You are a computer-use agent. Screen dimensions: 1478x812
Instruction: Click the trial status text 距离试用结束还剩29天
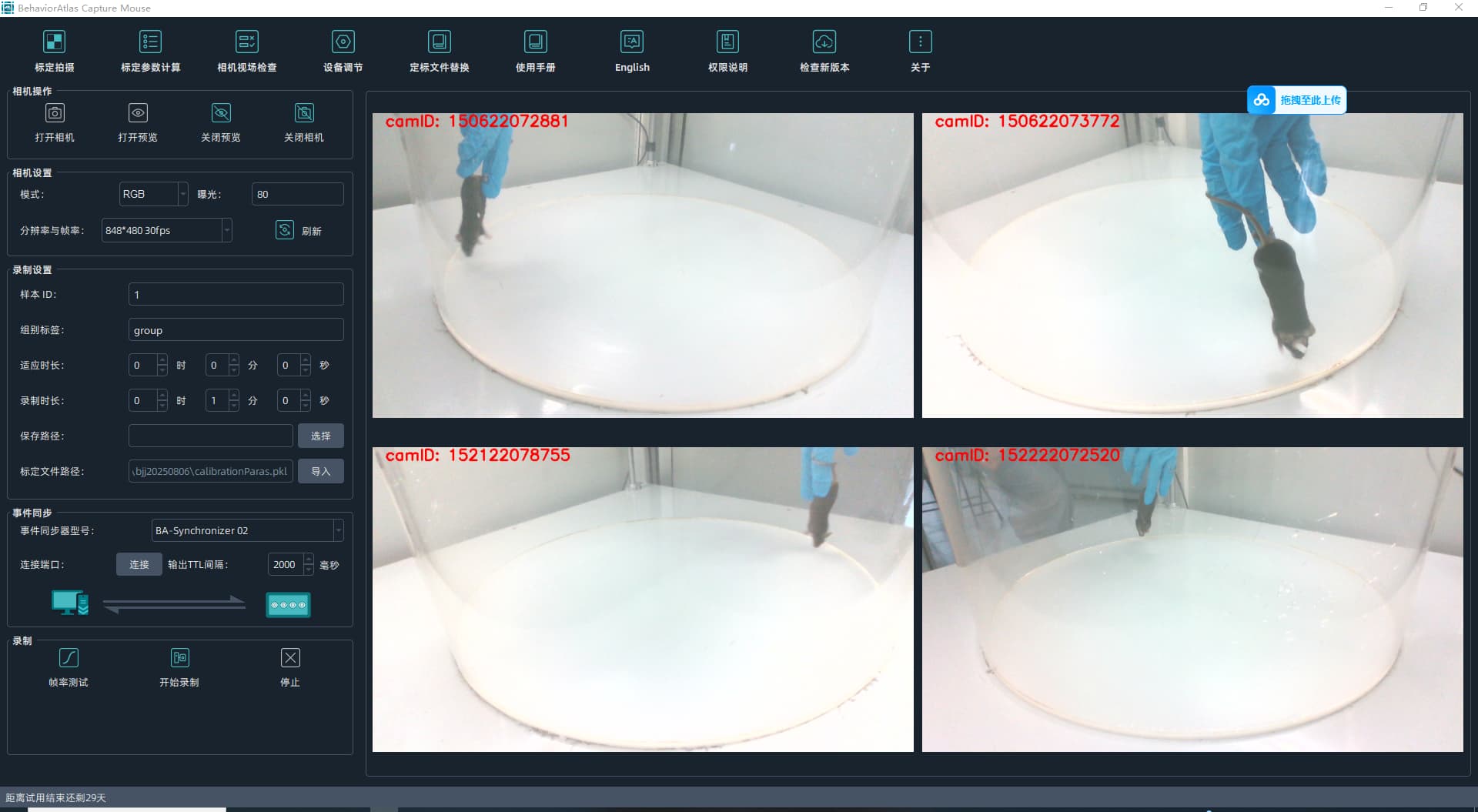click(x=55, y=797)
